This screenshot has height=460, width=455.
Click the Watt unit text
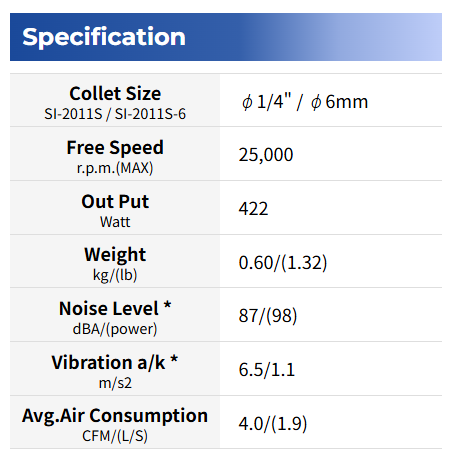pyautogui.click(x=115, y=222)
